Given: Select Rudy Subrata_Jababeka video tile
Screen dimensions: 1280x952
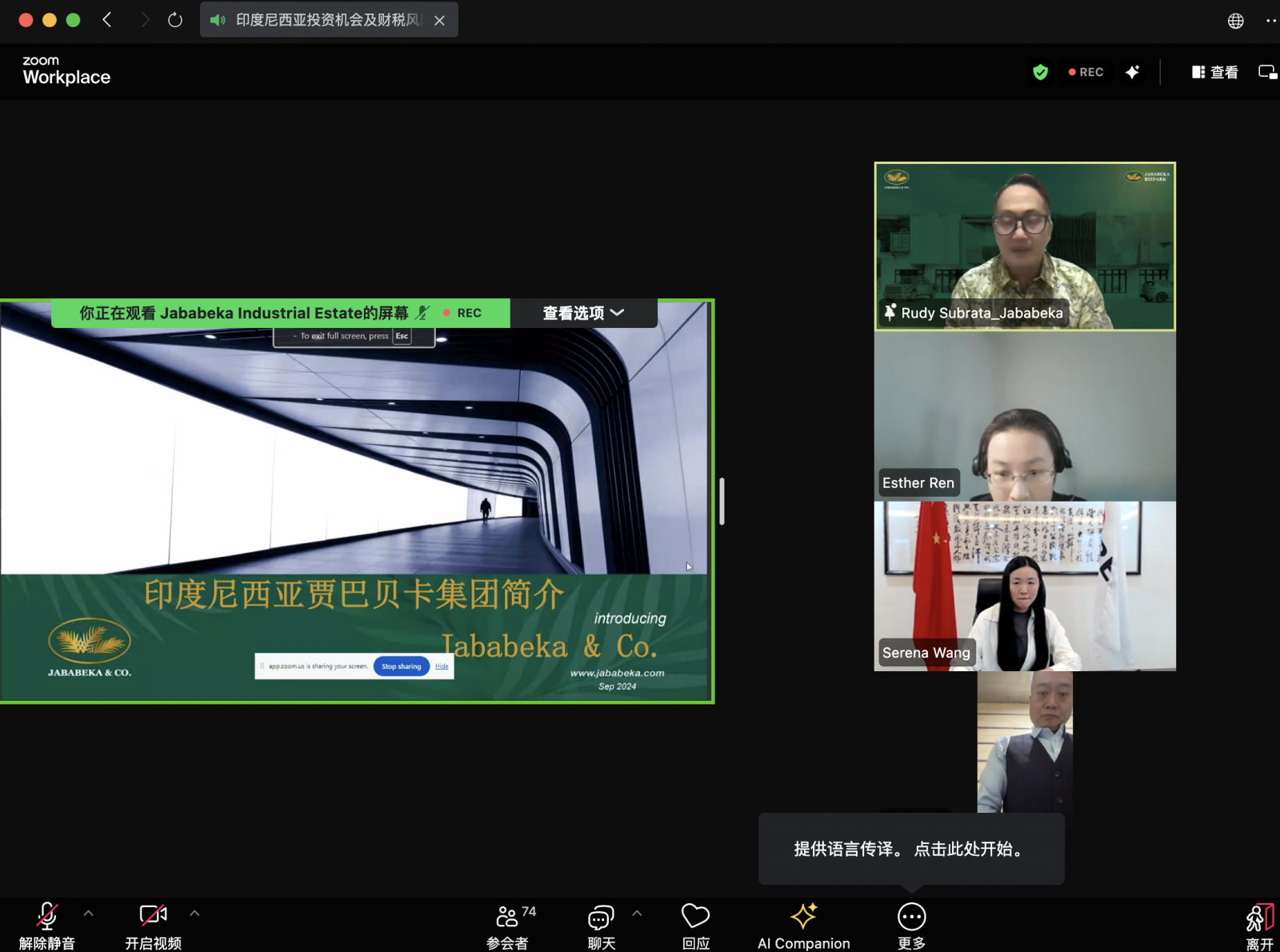Looking at the screenshot, I should coord(1025,246).
